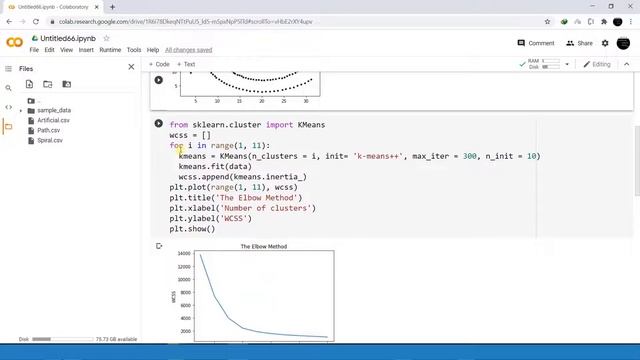This screenshot has height=360, width=640.
Task: Open the Runtime menu
Action: pyautogui.click(x=110, y=50)
